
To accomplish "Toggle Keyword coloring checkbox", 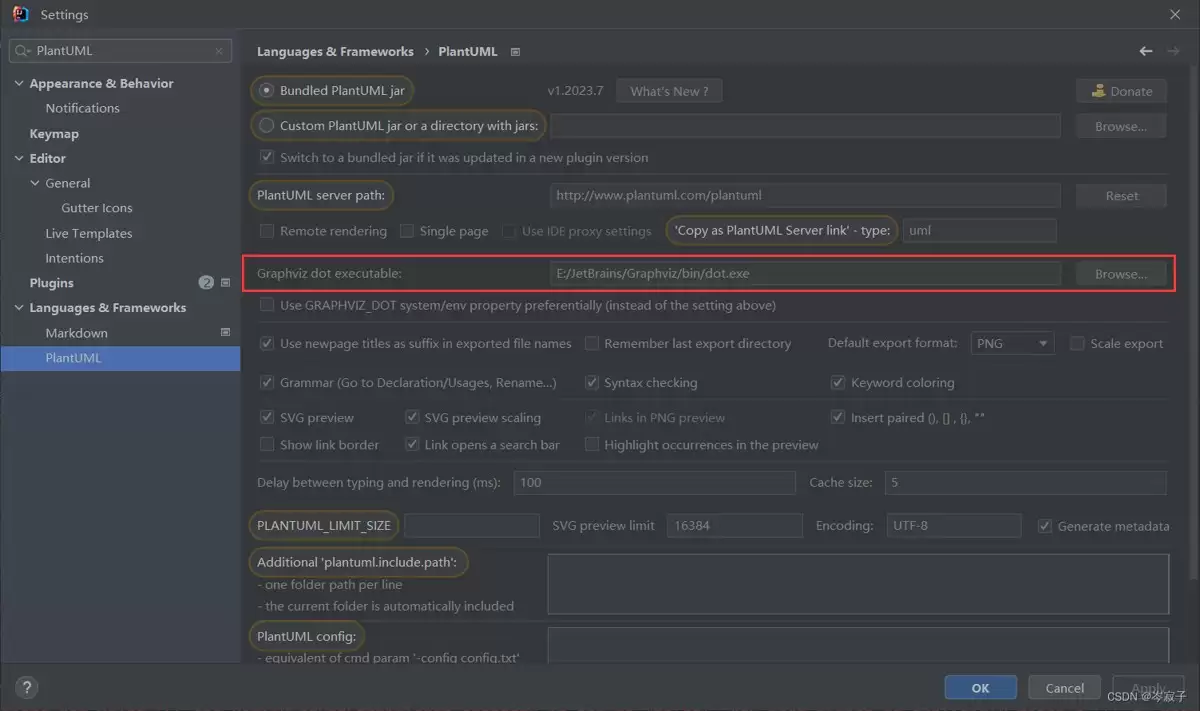I will point(838,382).
